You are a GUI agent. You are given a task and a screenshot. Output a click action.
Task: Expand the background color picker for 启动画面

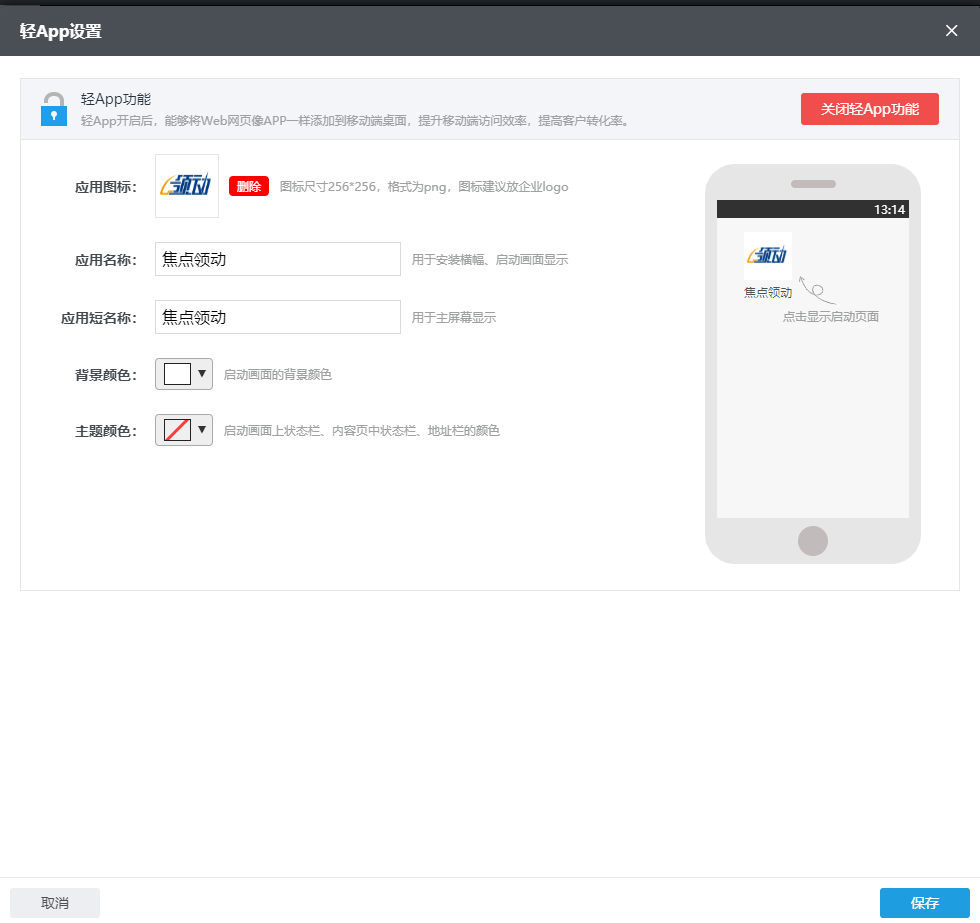pyautogui.click(x=202, y=373)
